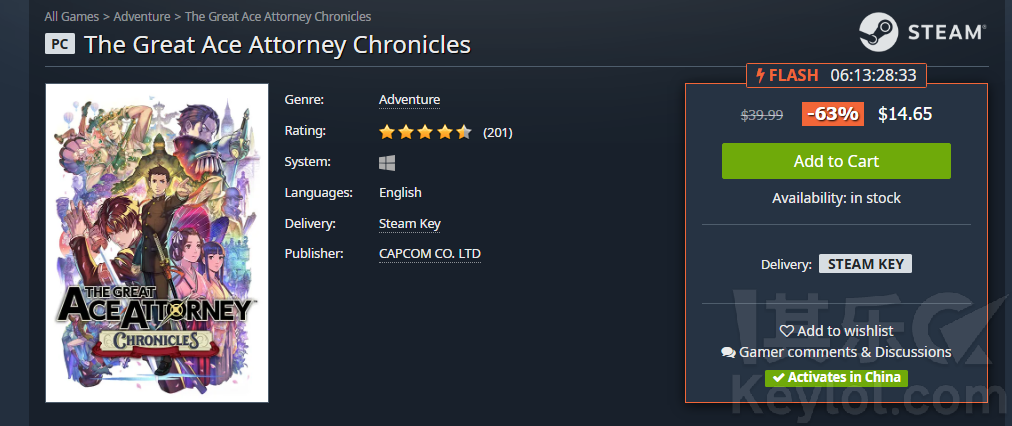Click the STEAM KEY delivery badge
This screenshot has height=426, width=1012.
point(865,264)
